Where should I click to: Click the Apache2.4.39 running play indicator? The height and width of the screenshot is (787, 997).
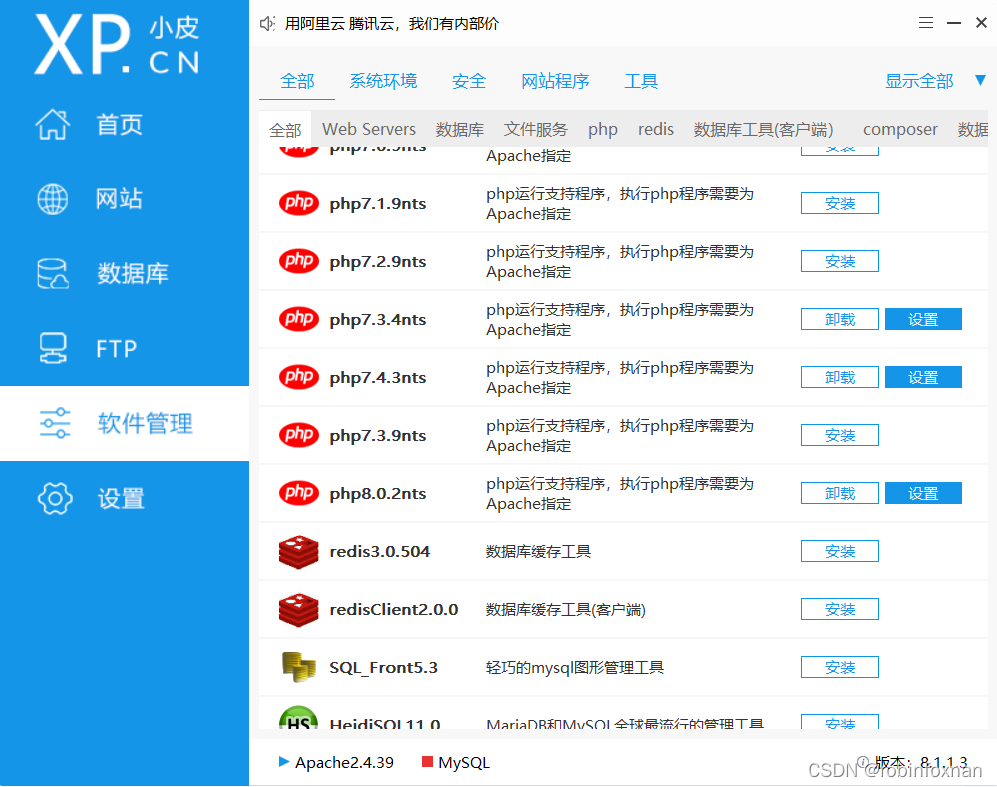(x=284, y=762)
